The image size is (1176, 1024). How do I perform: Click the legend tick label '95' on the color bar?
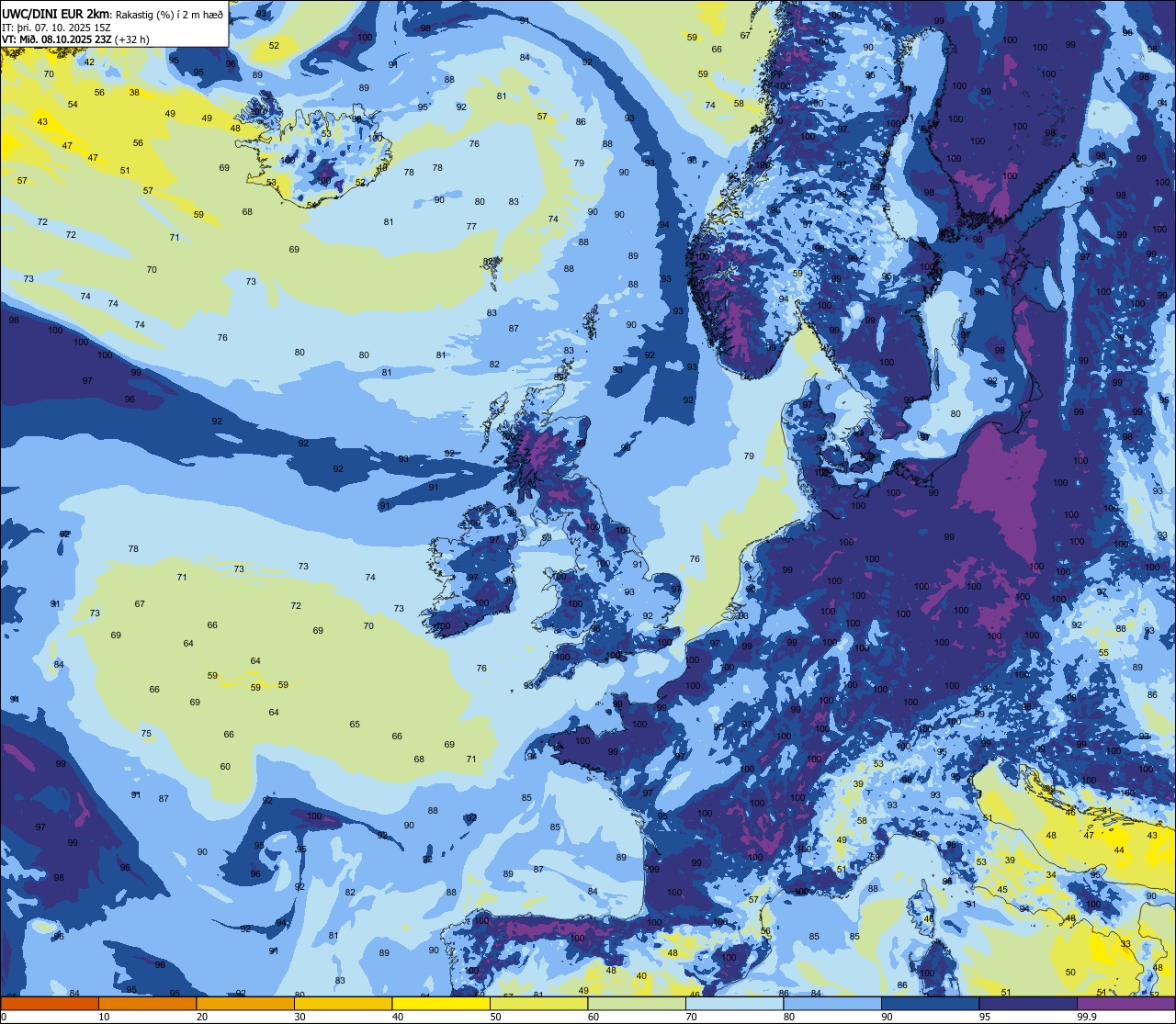pyautogui.click(x=985, y=1017)
